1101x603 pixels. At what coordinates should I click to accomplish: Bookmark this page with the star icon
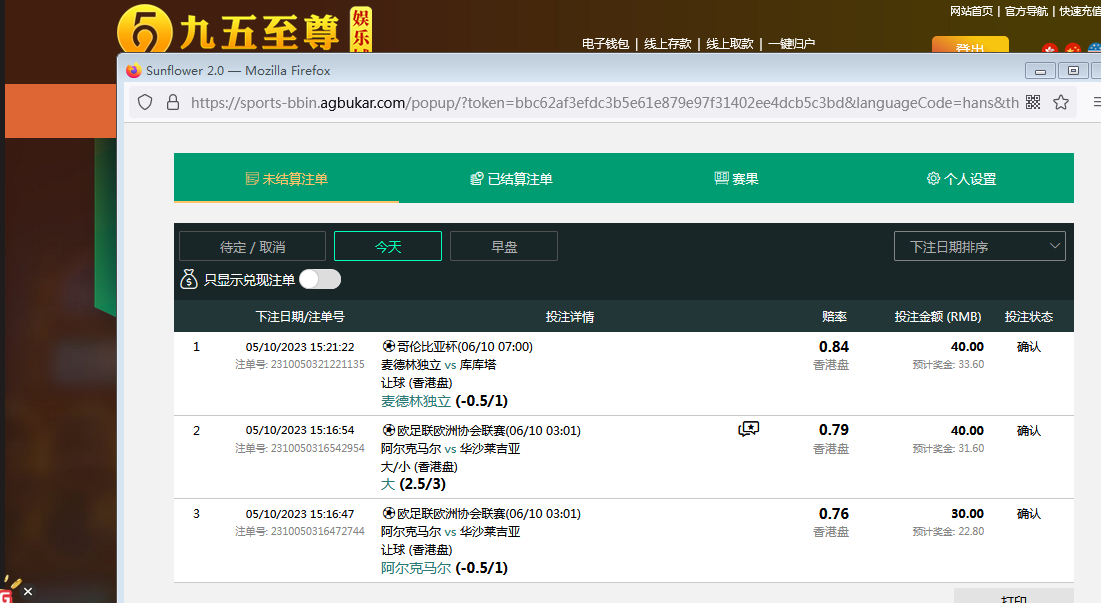(1061, 103)
